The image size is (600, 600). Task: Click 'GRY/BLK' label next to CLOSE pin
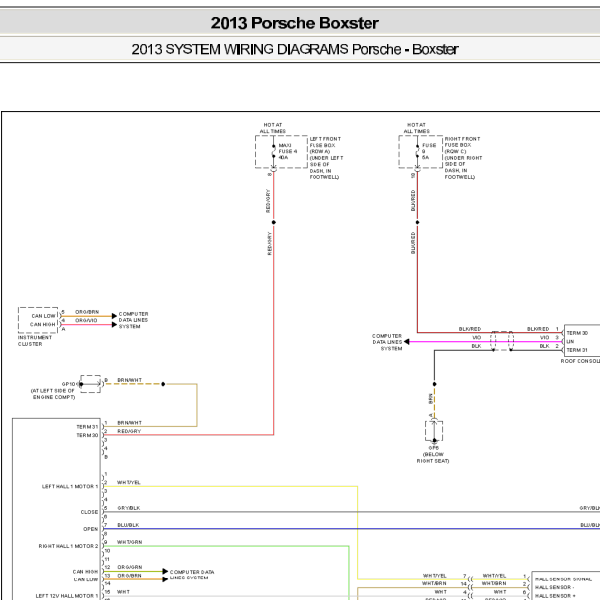(129, 508)
